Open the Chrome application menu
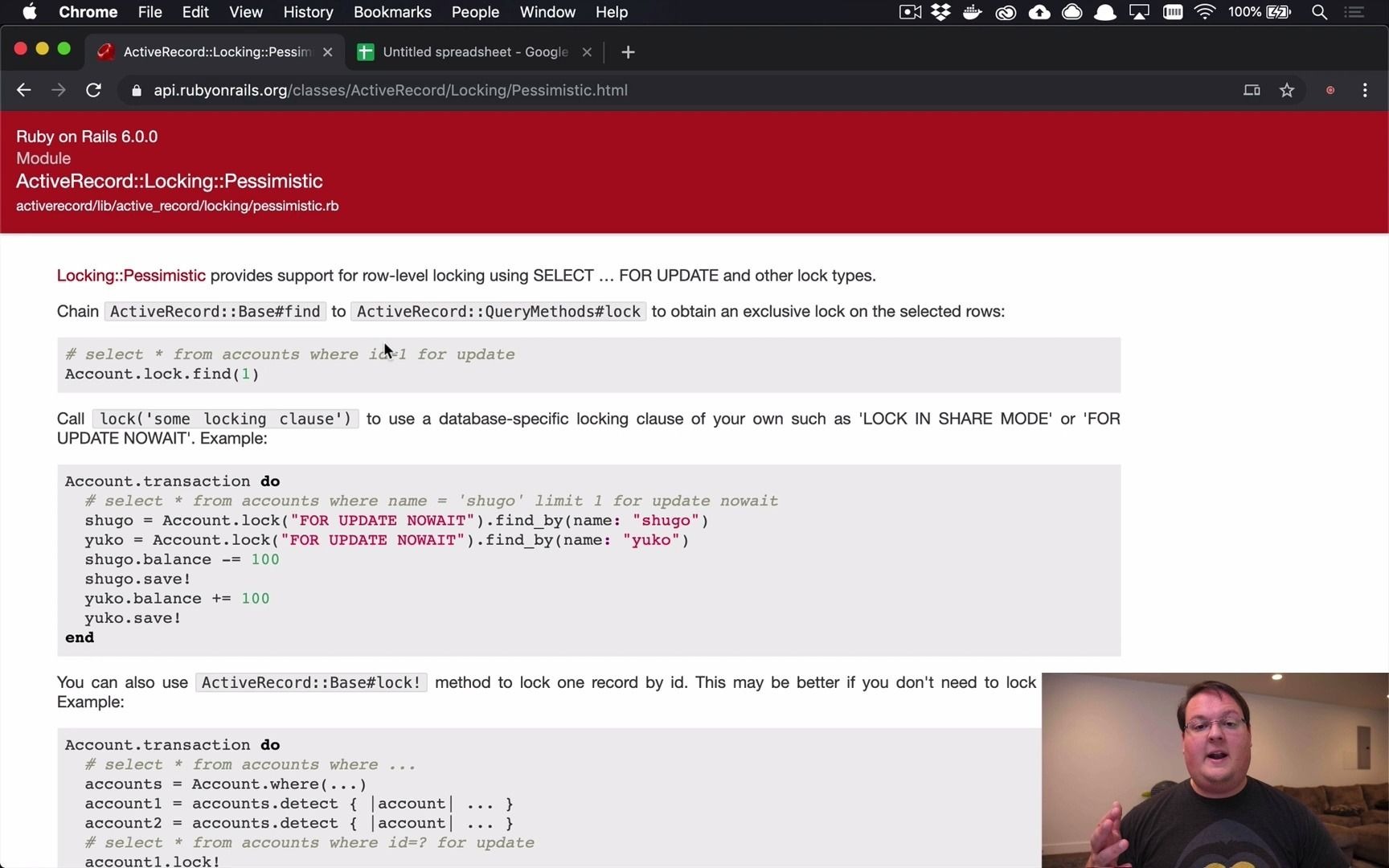The width and height of the screenshot is (1389, 868). 88,12
